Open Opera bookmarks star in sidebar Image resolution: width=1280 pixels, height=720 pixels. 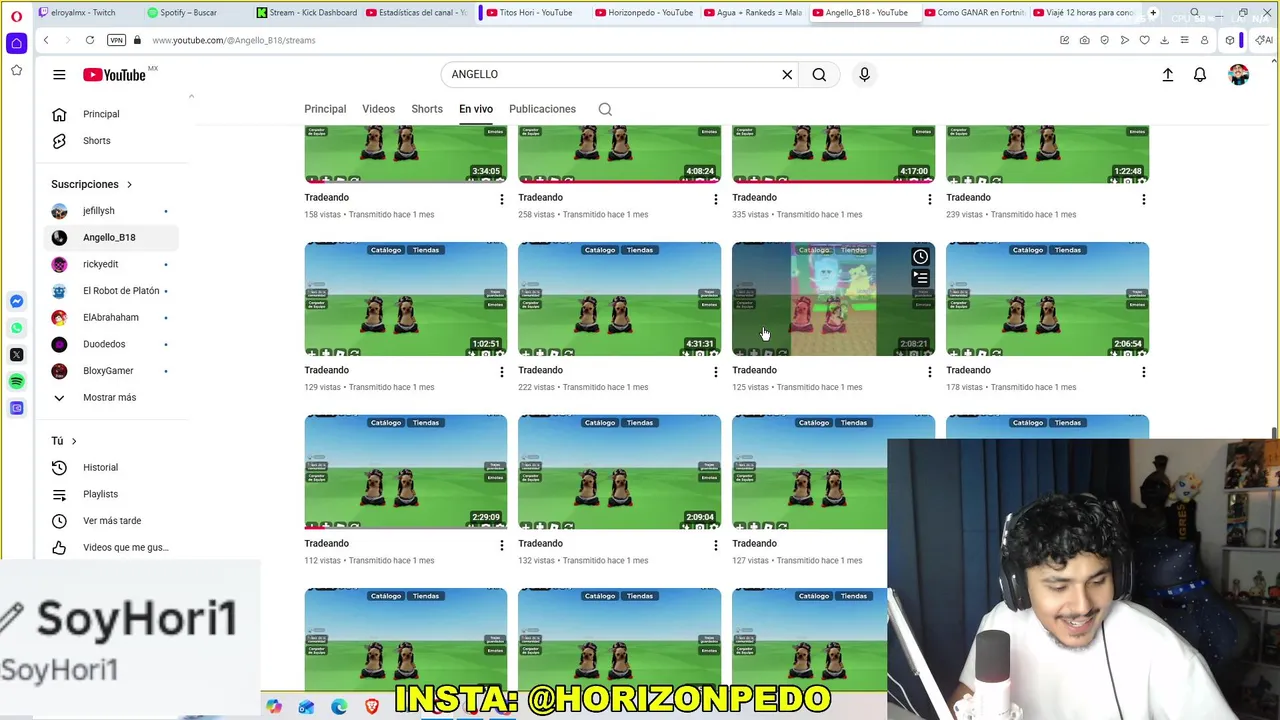pyautogui.click(x=16, y=70)
